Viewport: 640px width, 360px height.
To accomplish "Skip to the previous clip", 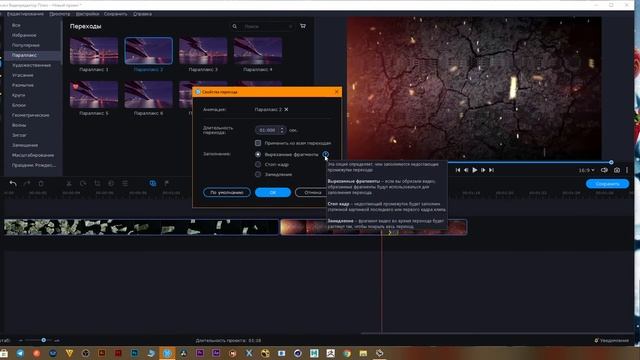I will [458, 170].
